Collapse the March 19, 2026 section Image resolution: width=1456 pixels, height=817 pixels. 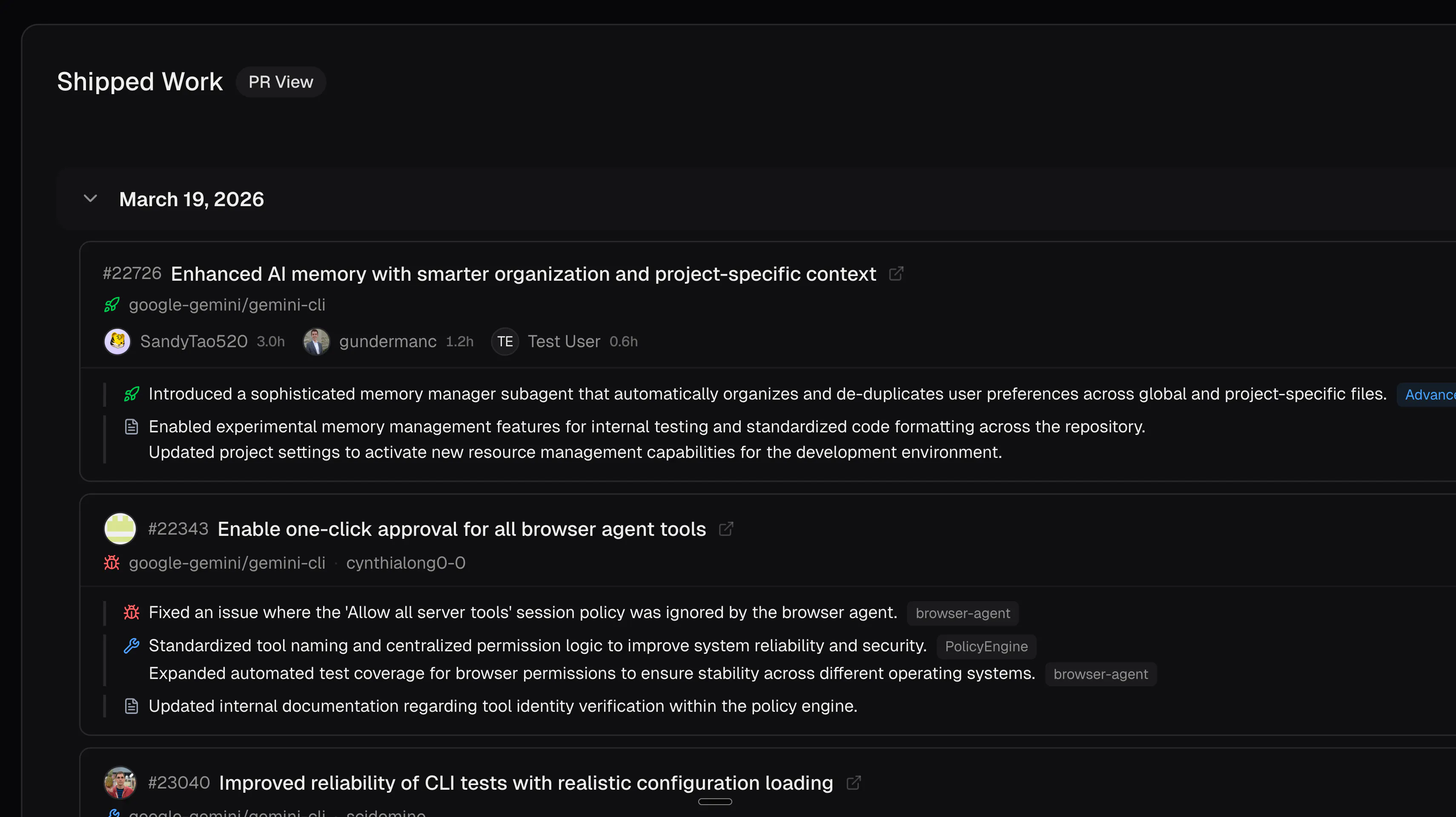coord(90,199)
